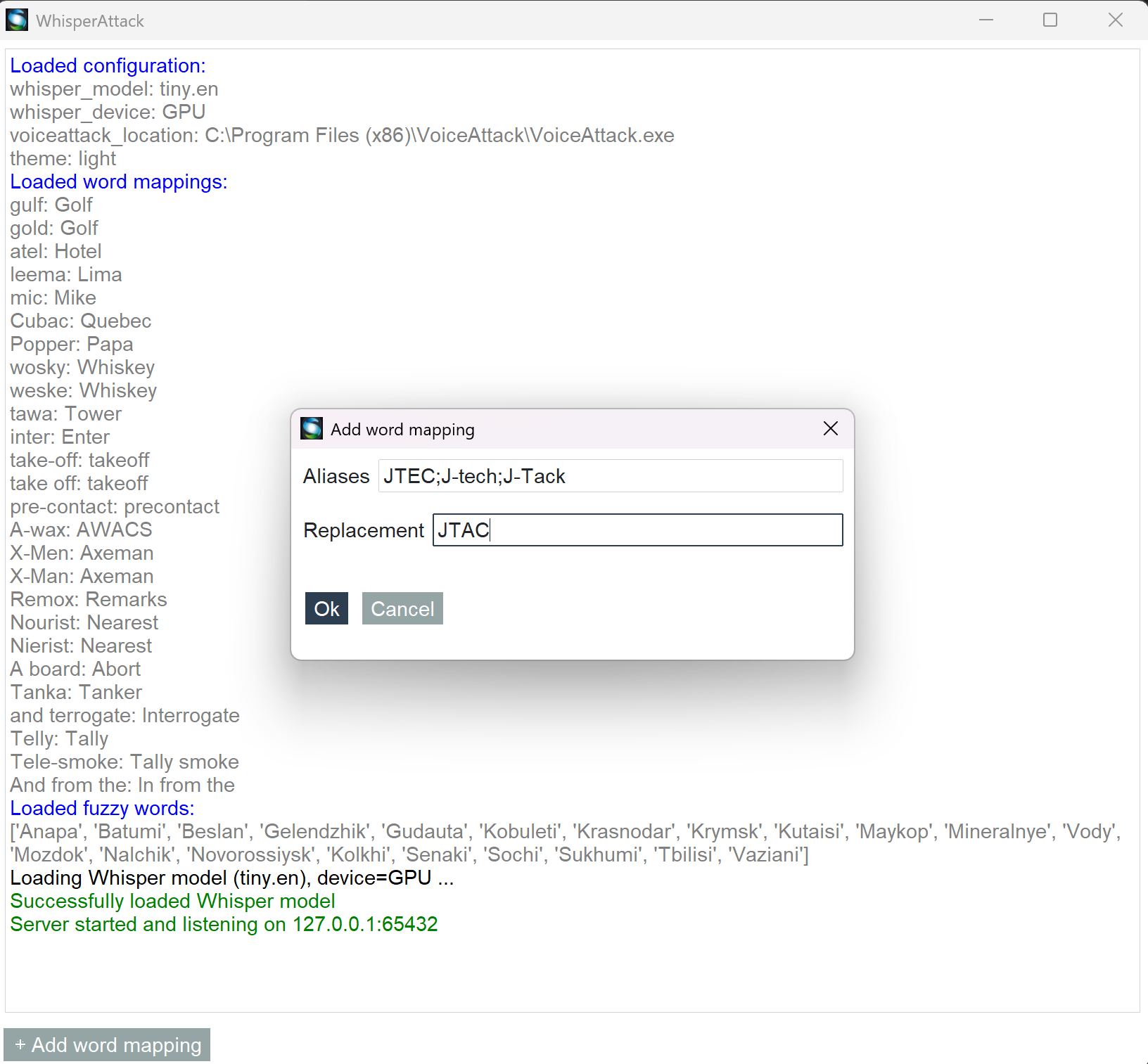
Task: Select the 'A-wax: AWACS' mapping line
Action: [81, 530]
